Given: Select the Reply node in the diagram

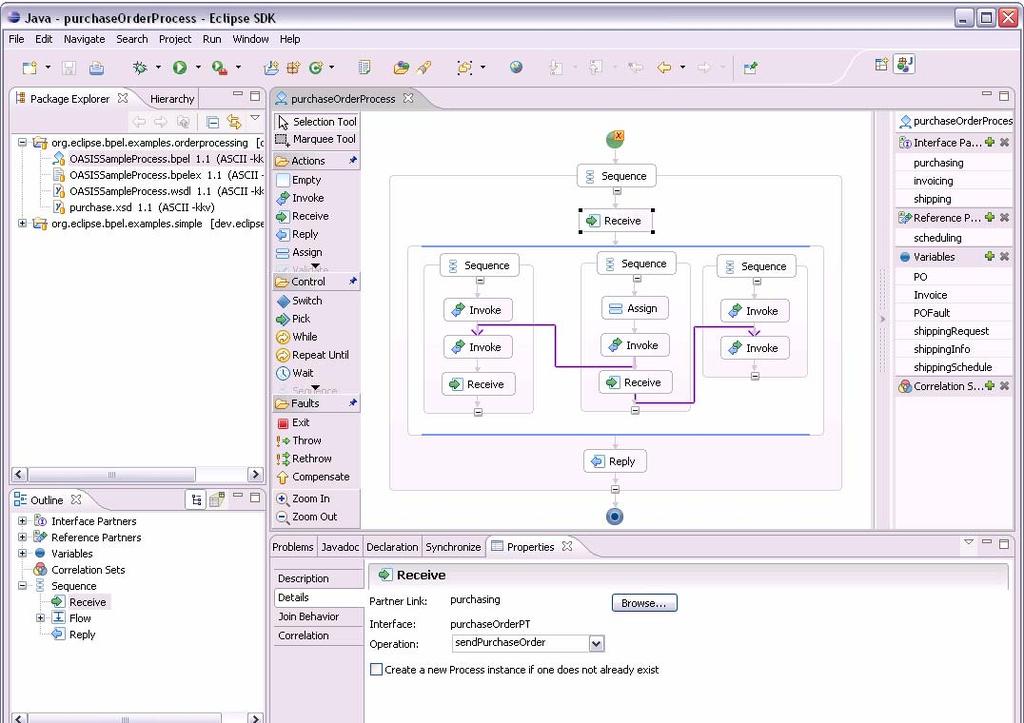Looking at the screenshot, I should (x=615, y=461).
